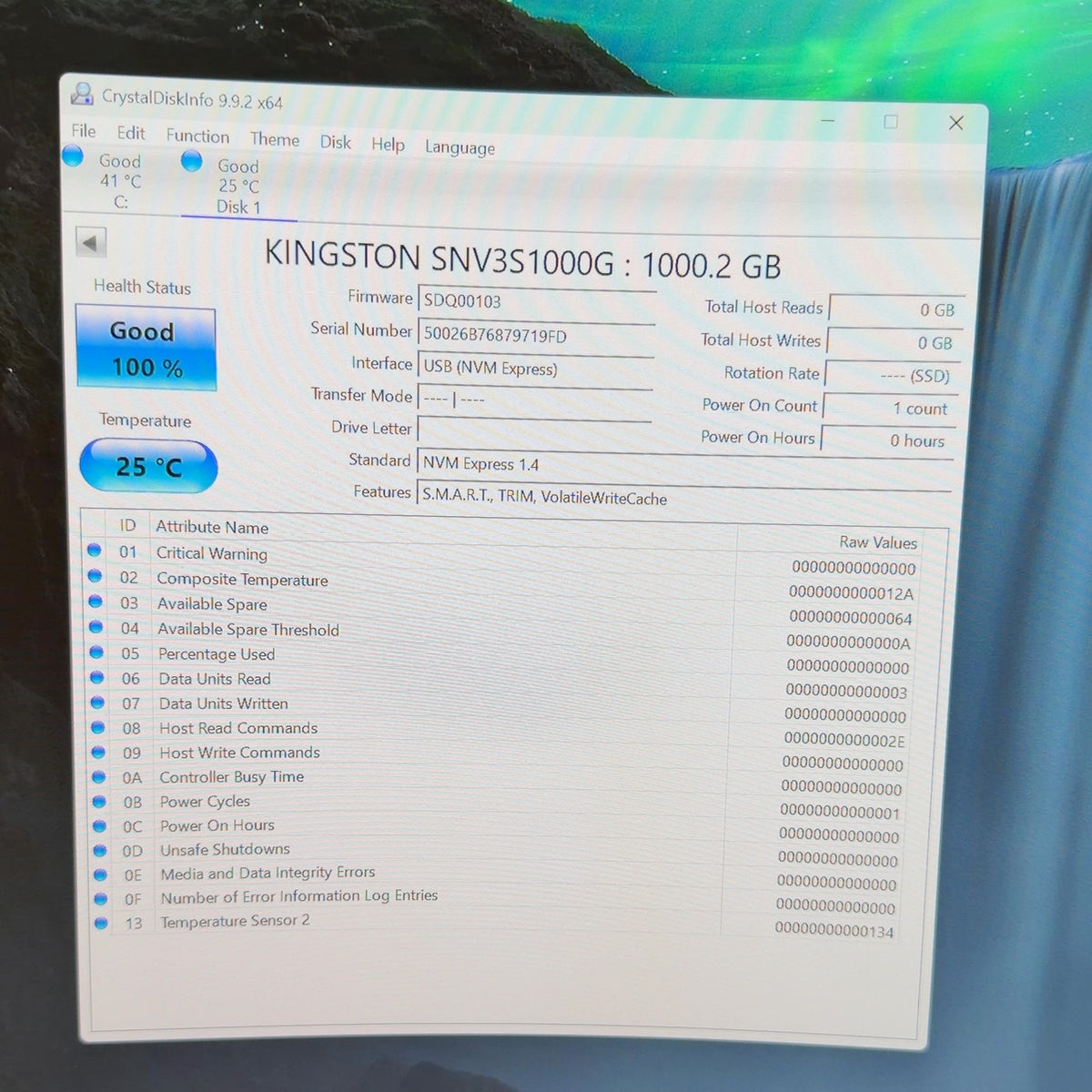Click the 25 °C temperature button
The height and width of the screenshot is (1092, 1092).
(148, 466)
